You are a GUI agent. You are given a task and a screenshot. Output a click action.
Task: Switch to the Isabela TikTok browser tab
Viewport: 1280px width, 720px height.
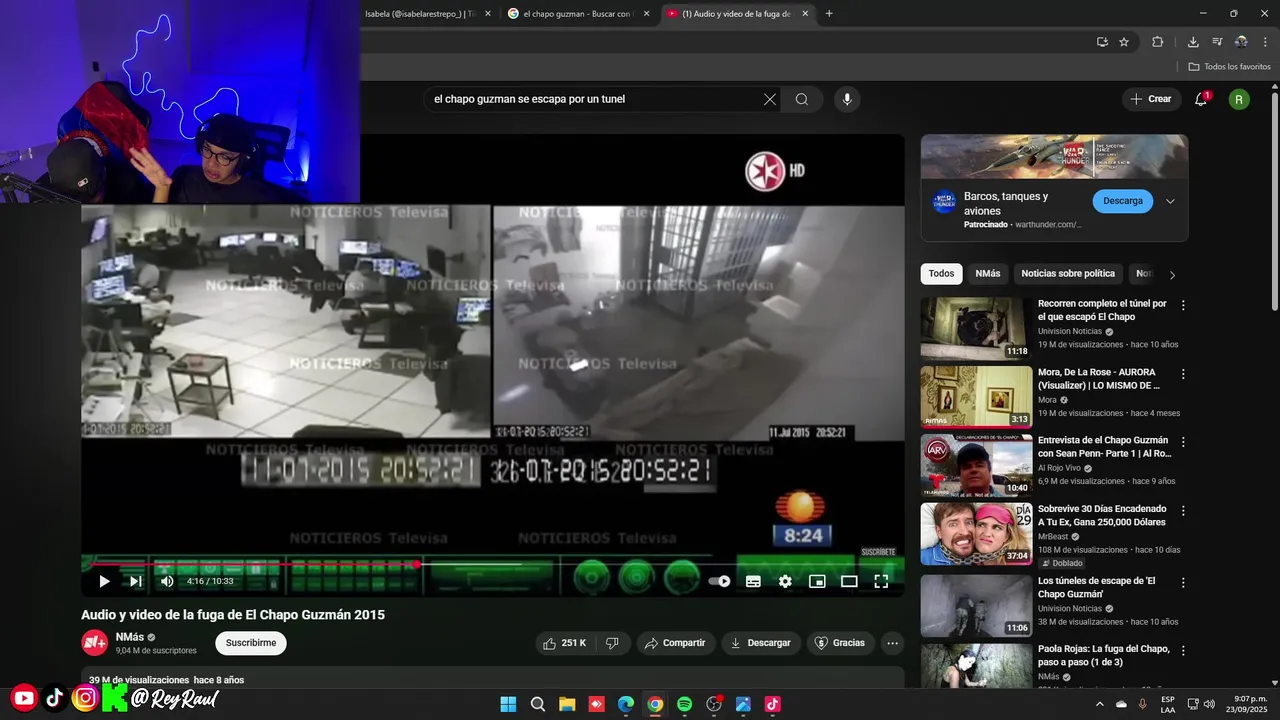click(420, 14)
